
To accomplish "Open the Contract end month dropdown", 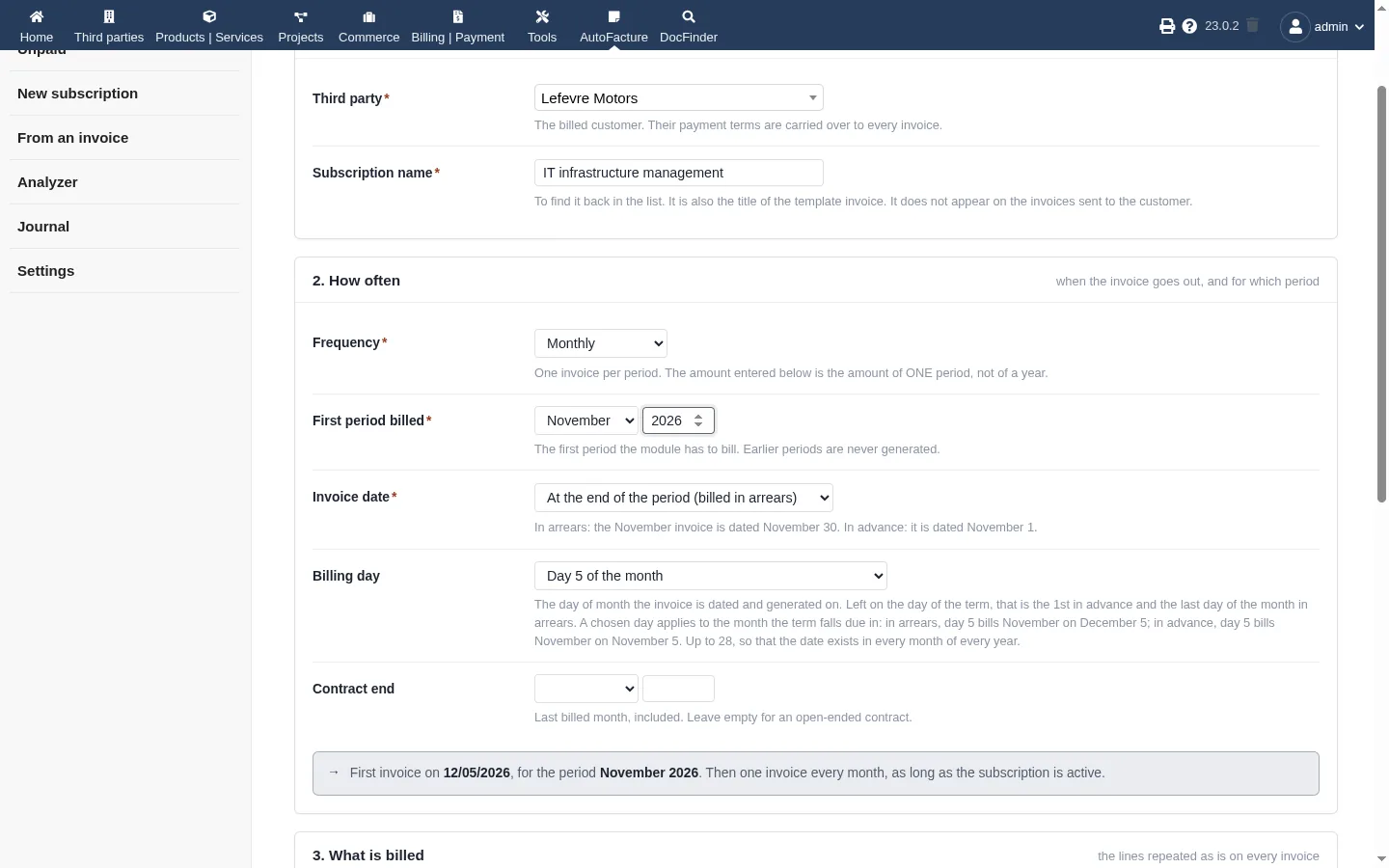I will point(586,689).
